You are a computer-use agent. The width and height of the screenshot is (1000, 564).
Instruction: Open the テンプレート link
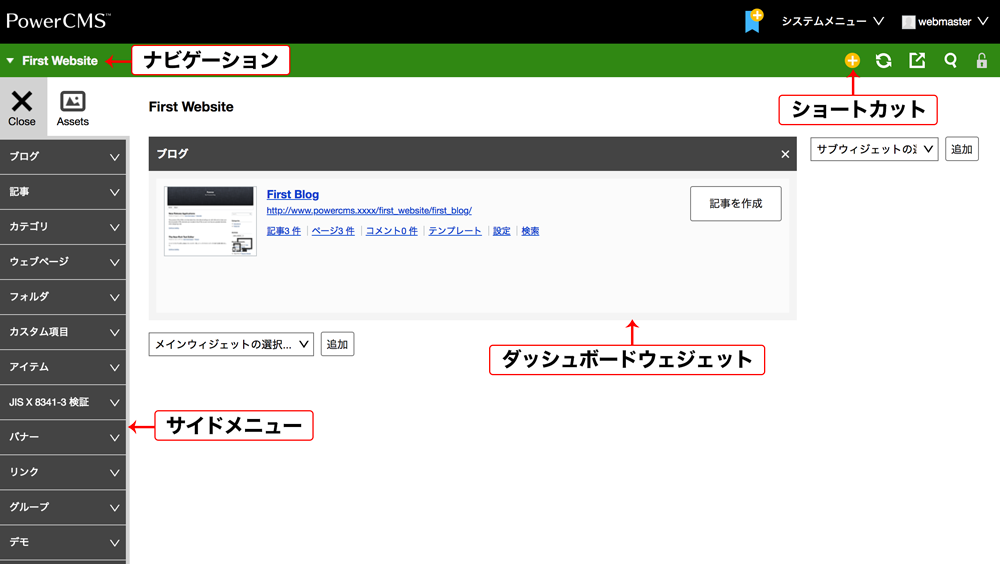455,231
